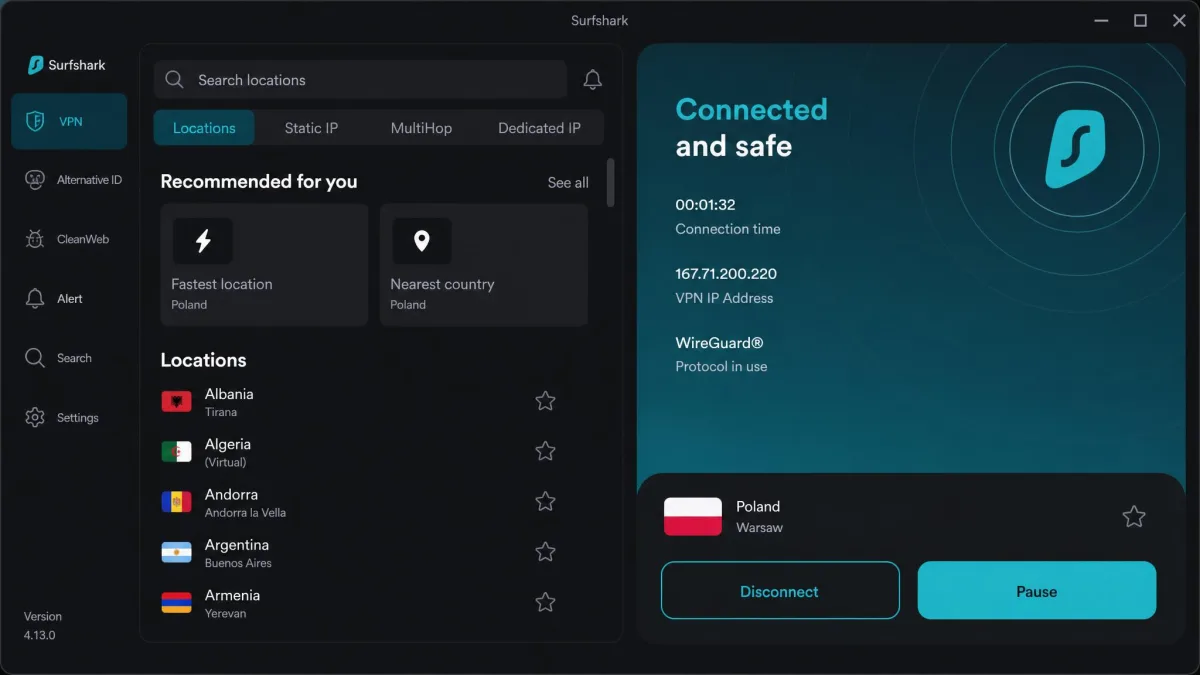
Task: Switch to the Dedicated IP tab
Action: coord(539,128)
